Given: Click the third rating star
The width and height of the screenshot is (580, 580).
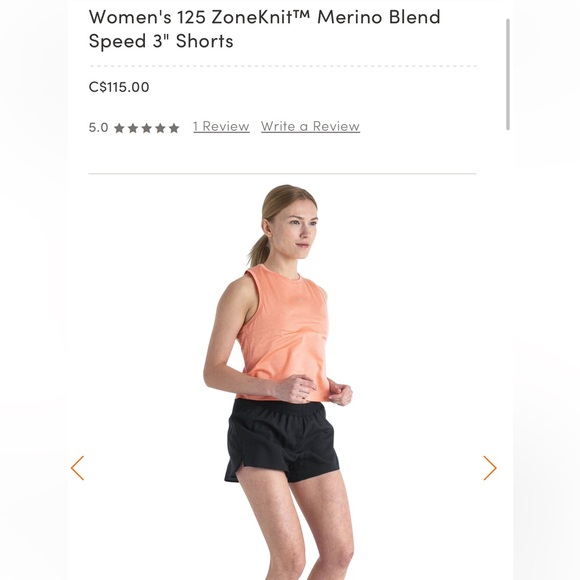Looking at the screenshot, I should click(146, 128).
